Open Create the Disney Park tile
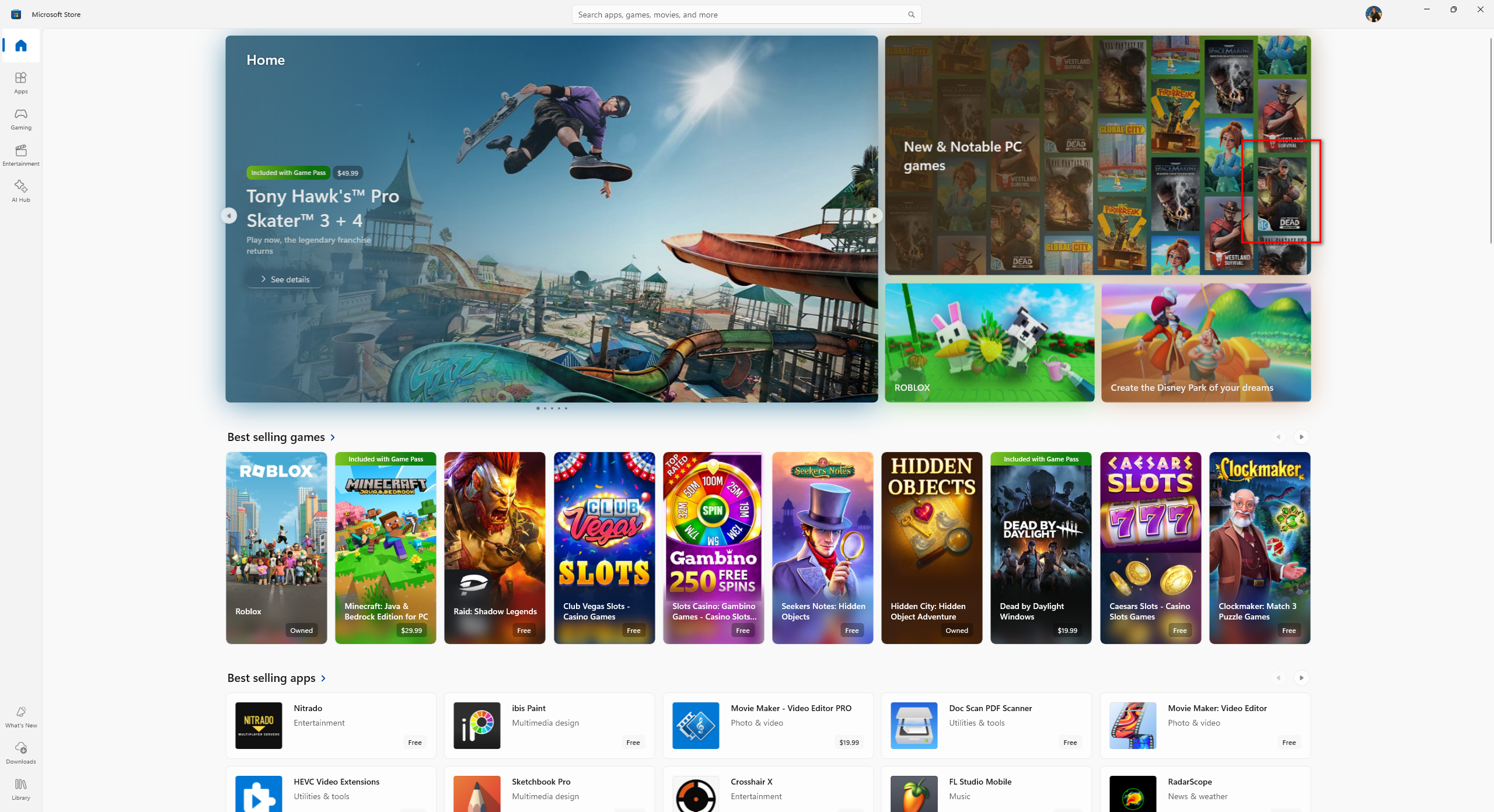 pos(1206,342)
